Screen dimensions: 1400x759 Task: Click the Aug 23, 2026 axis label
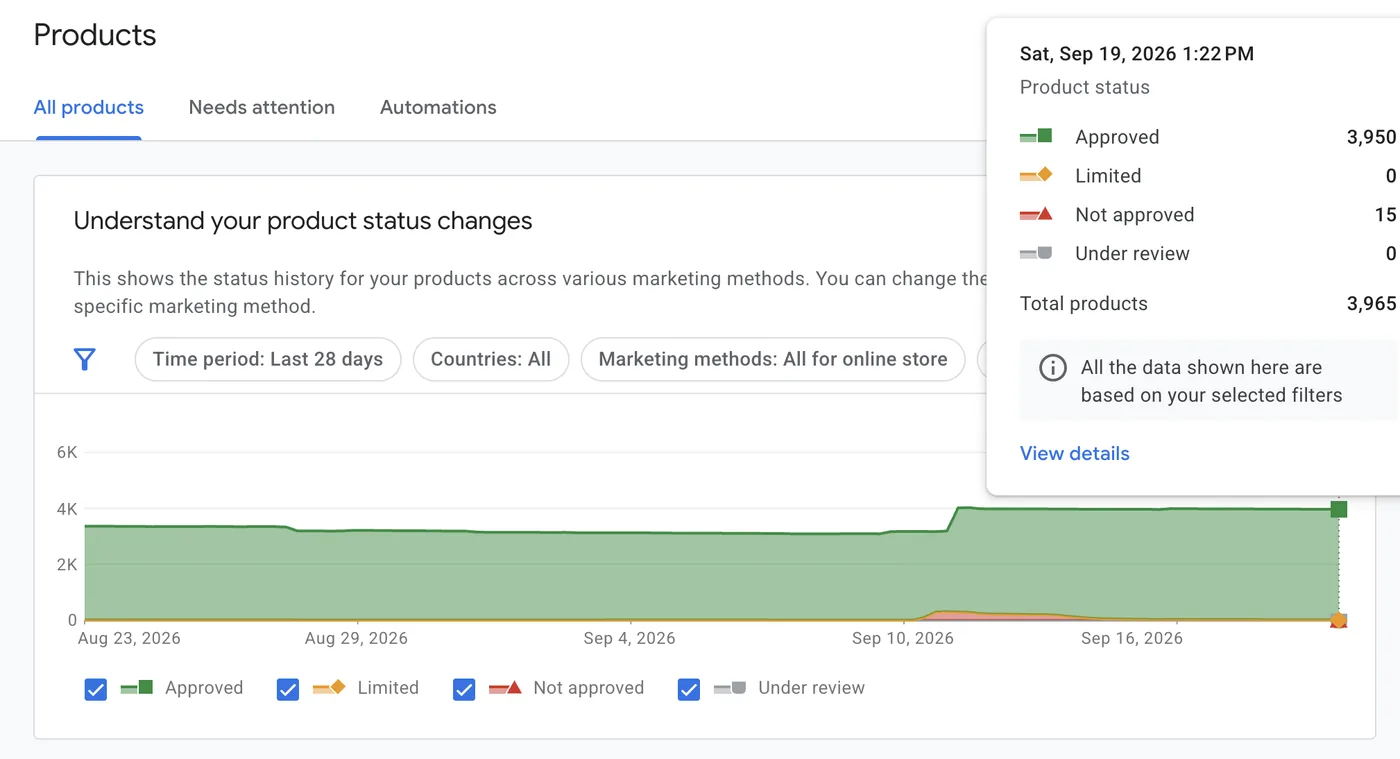click(129, 638)
